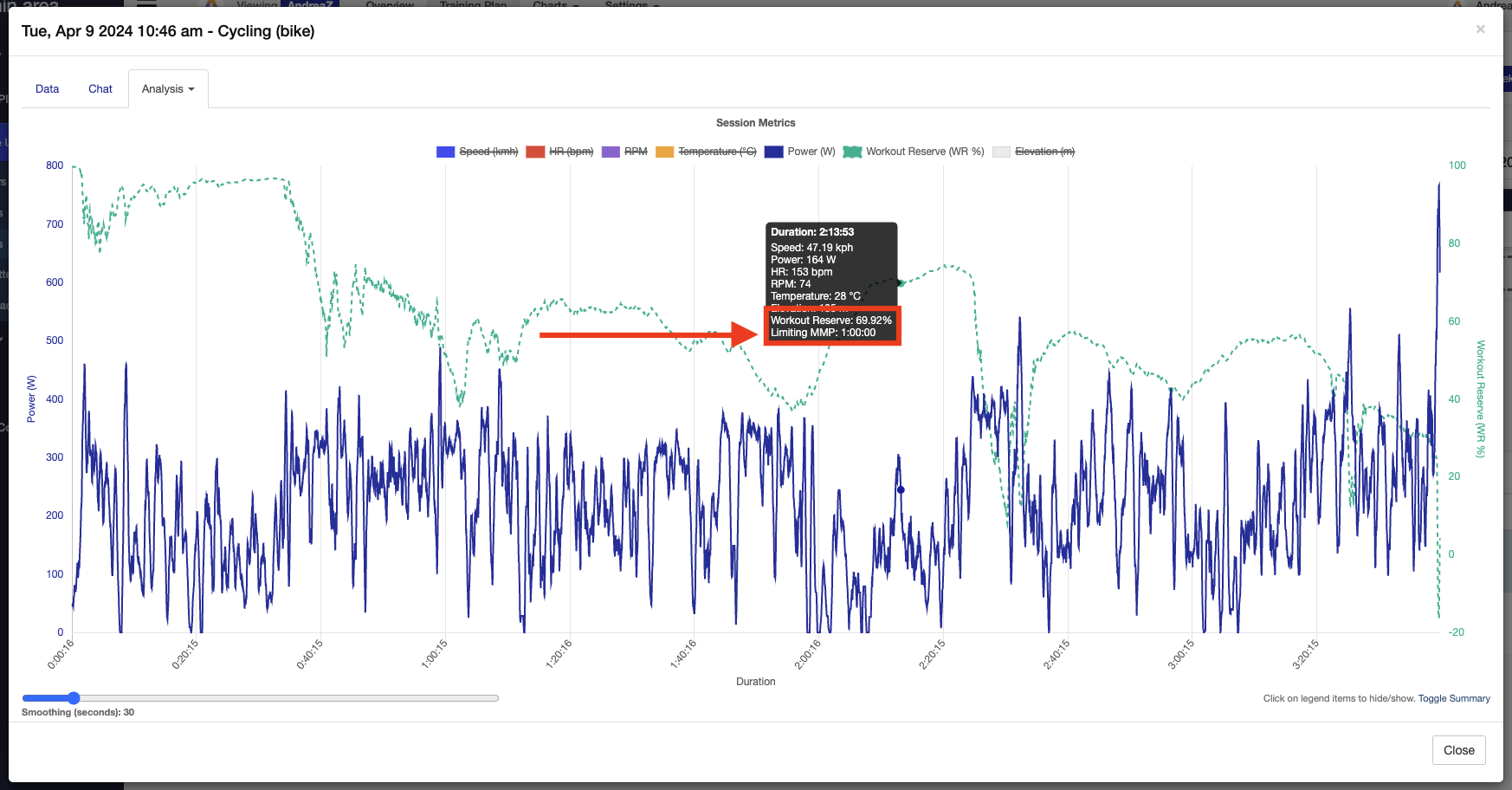Viewport: 1512px width, 790px height.
Task: Open the Toggle Summary link
Action: tap(1454, 698)
